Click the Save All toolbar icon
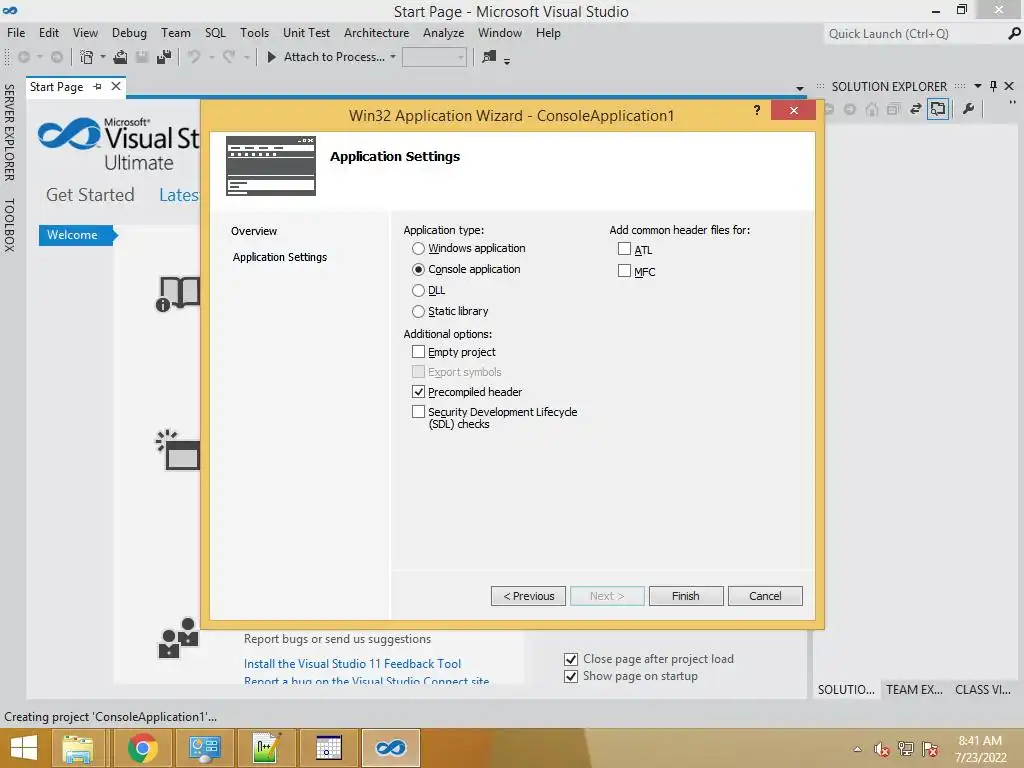The width and height of the screenshot is (1024, 768). (164, 57)
